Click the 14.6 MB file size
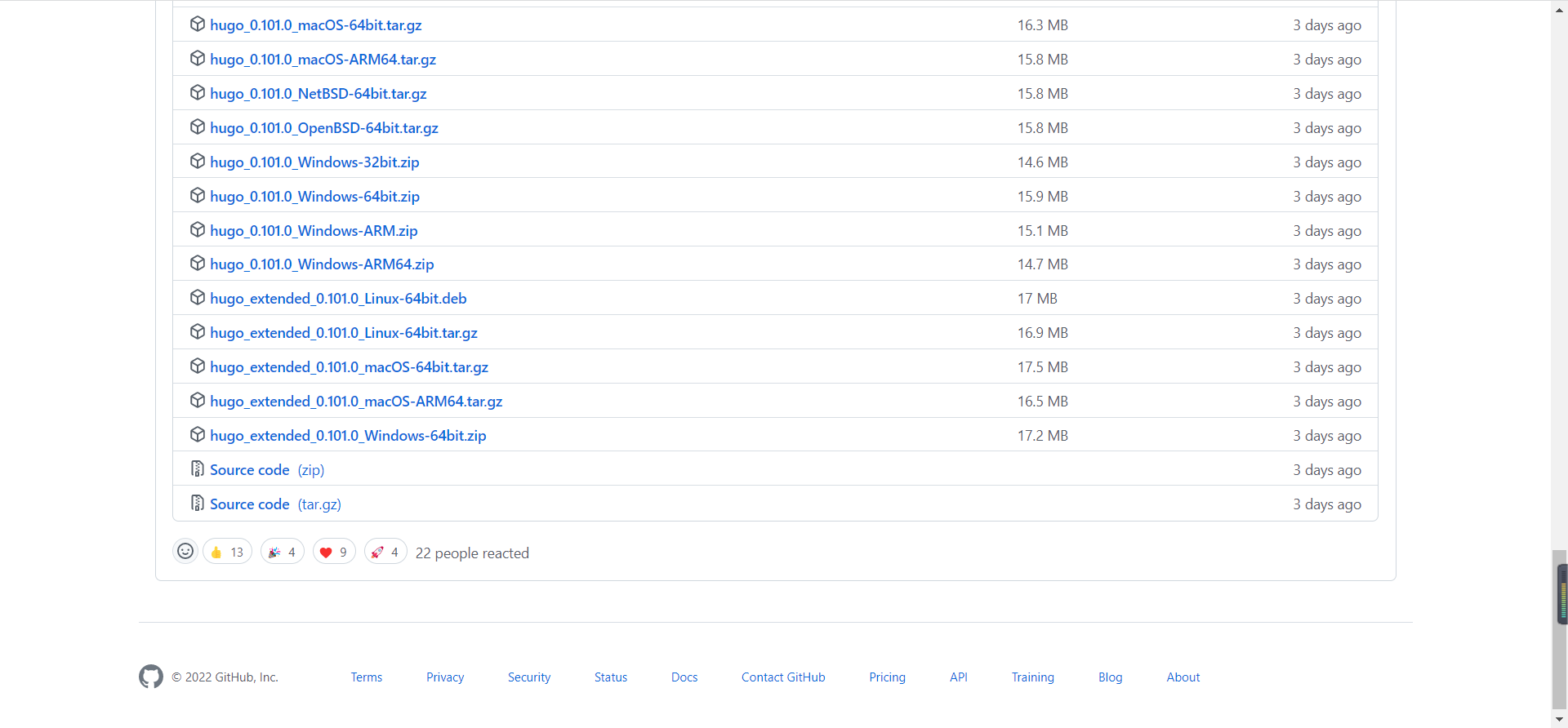 point(1043,162)
